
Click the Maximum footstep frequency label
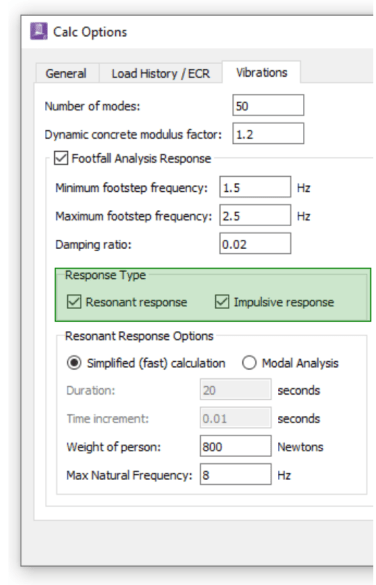pos(134,216)
